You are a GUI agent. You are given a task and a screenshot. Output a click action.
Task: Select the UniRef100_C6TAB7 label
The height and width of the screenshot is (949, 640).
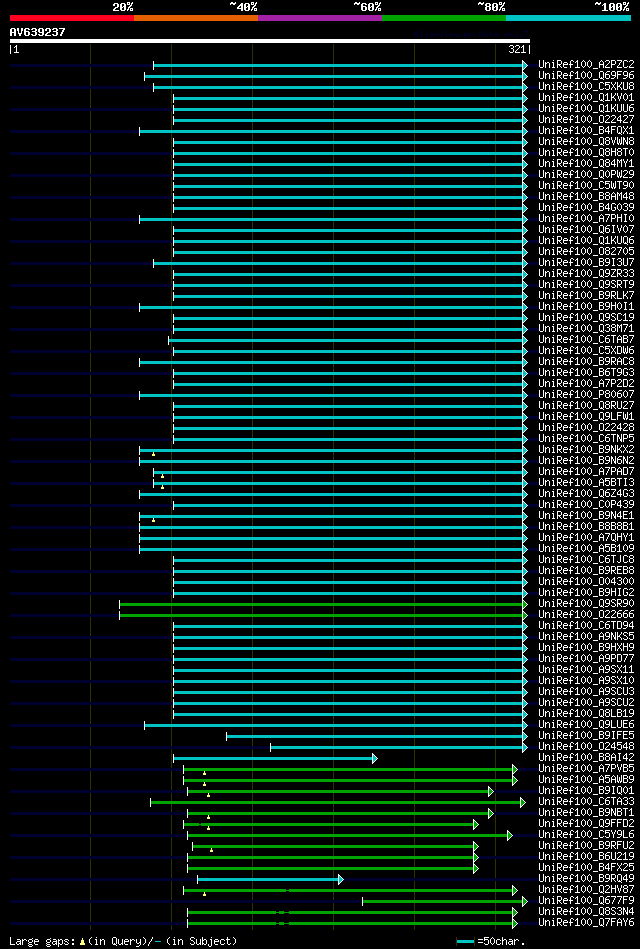(x=586, y=340)
